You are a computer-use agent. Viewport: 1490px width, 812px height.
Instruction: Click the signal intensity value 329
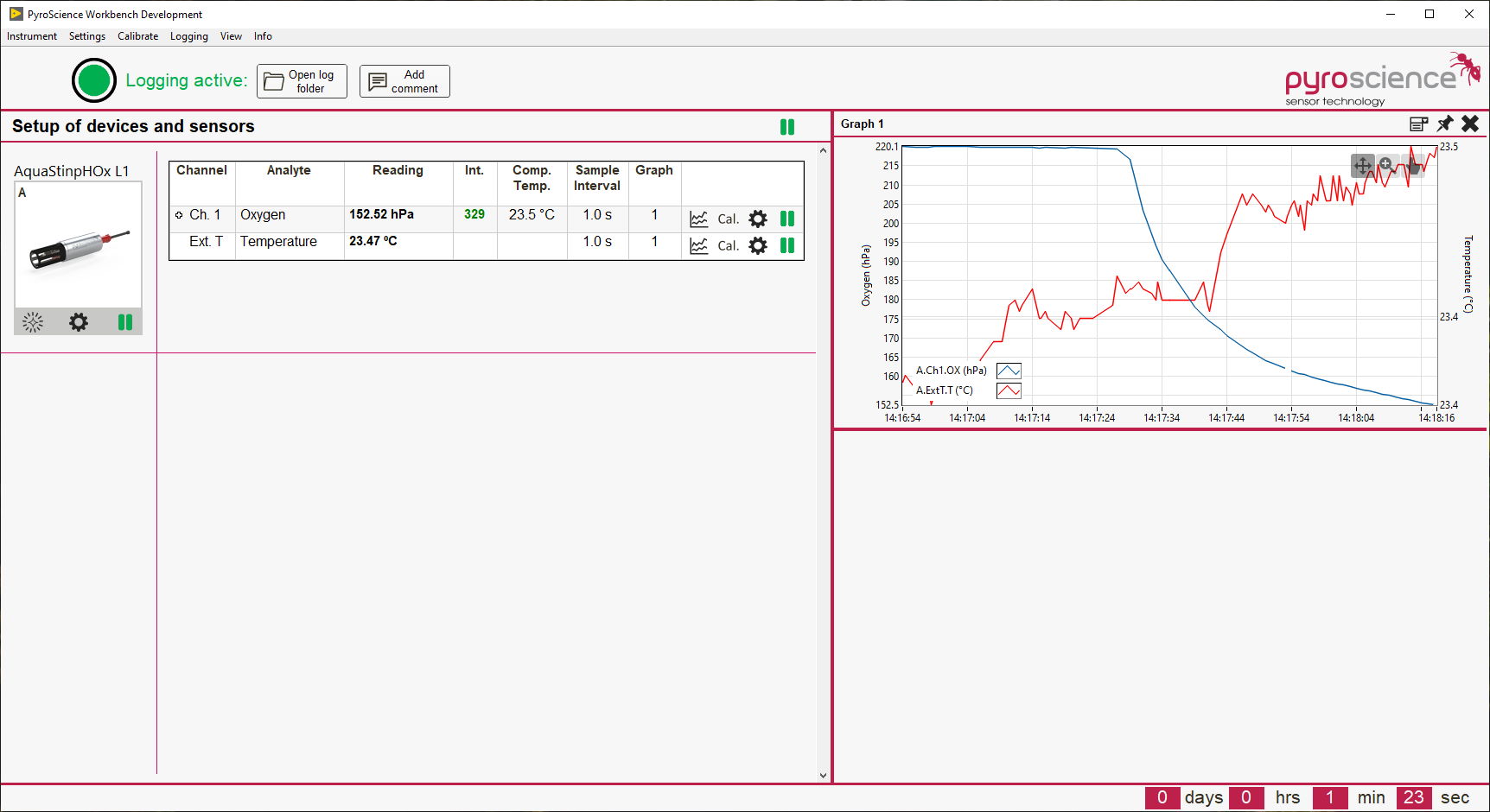(x=474, y=214)
